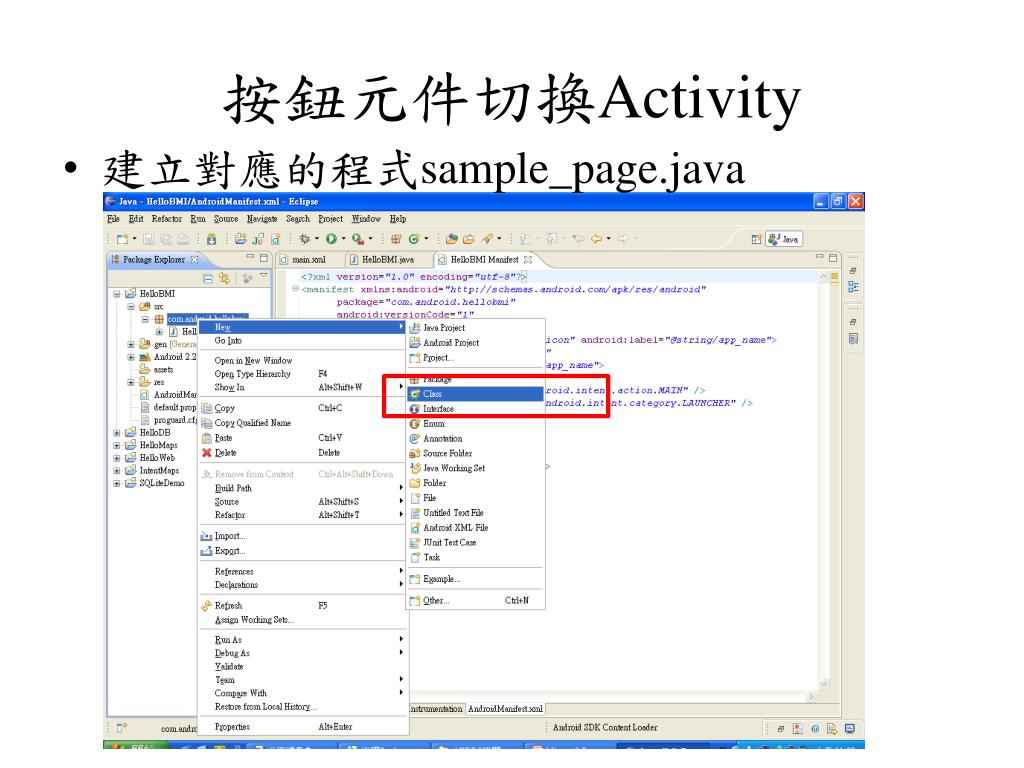Open Package Explorer view menu triangle
1024x768 pixels.
[264, 276]
